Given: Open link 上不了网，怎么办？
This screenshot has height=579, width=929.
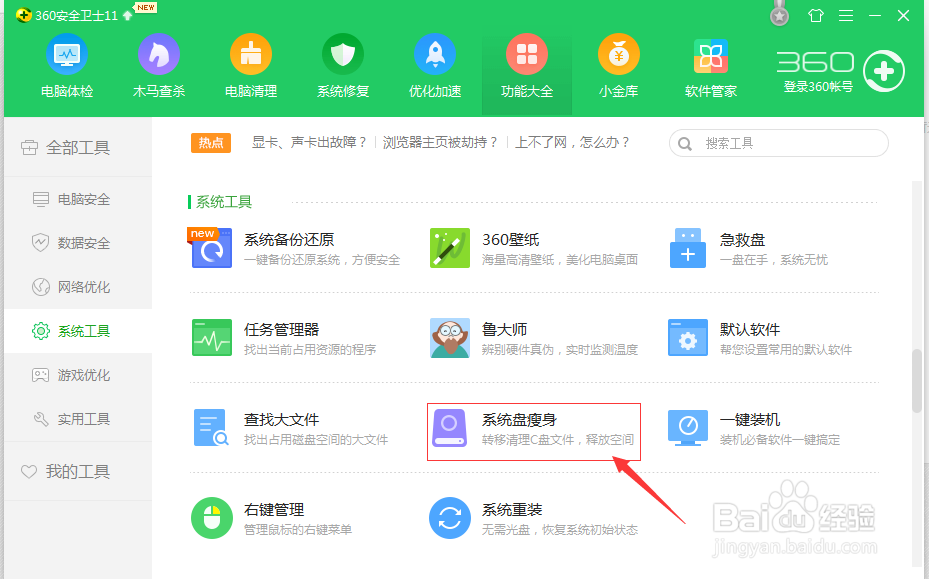Looking at the screenshot, I should 572,142.
